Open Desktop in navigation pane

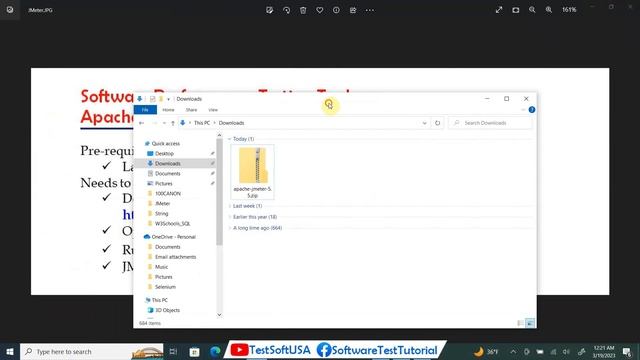pos(164,153)
